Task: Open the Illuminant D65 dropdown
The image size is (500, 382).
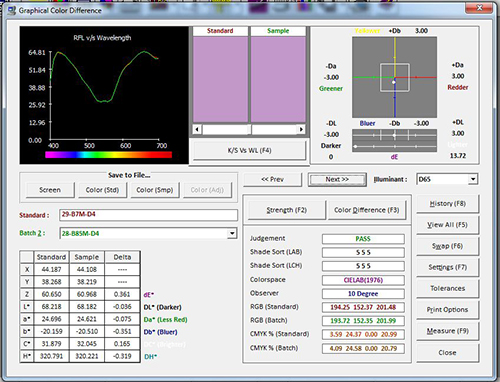Action: pos(473,179)
